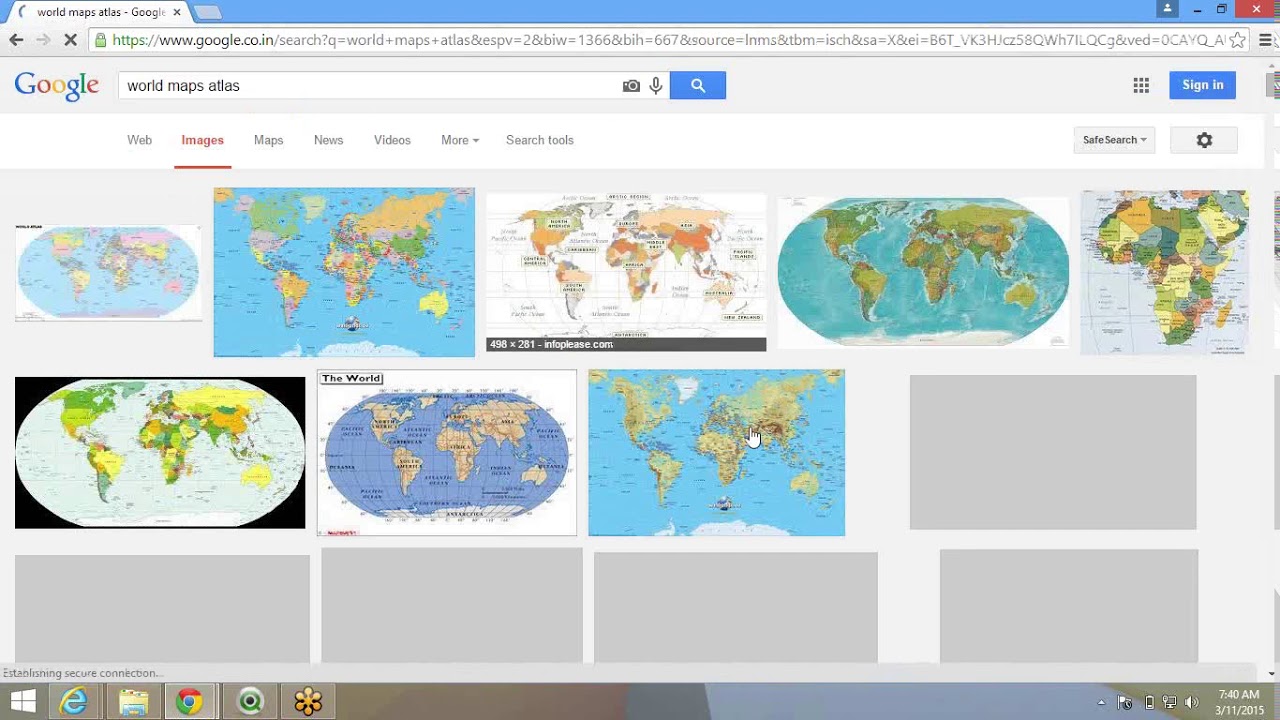Image resolution: width=1280 pixels, height=720 pixels.
Task: Open 'The World' globe map thumbnail
Action: (x=447, y=453)
